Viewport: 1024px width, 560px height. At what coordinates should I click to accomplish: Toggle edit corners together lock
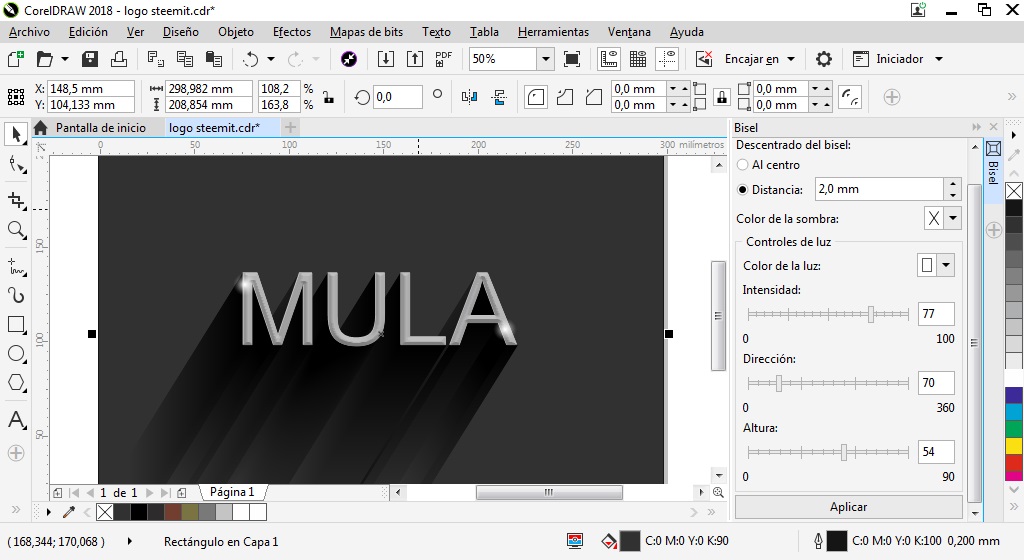click(x=721, y=97)
